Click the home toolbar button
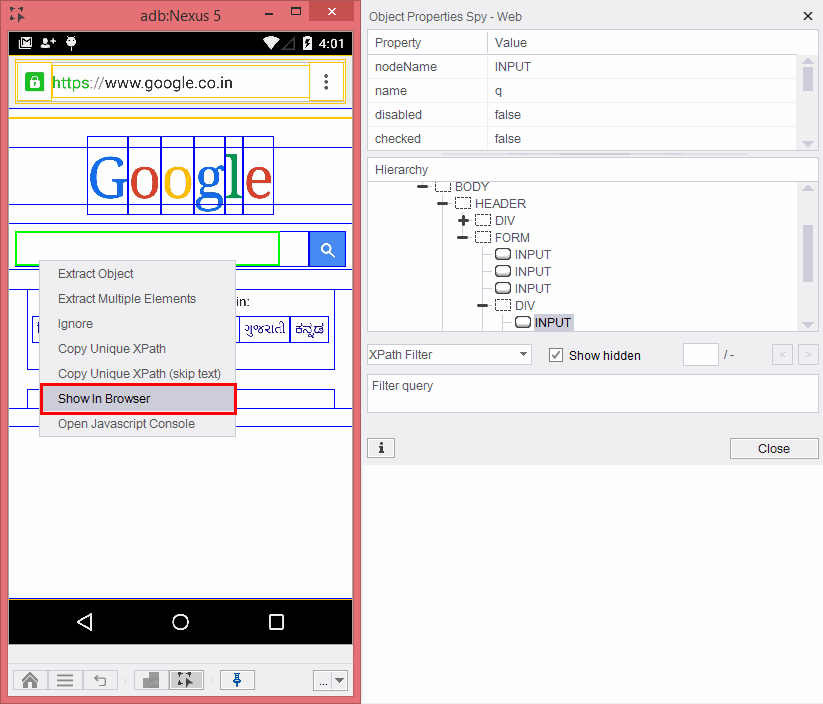 [x=30, y=680]
